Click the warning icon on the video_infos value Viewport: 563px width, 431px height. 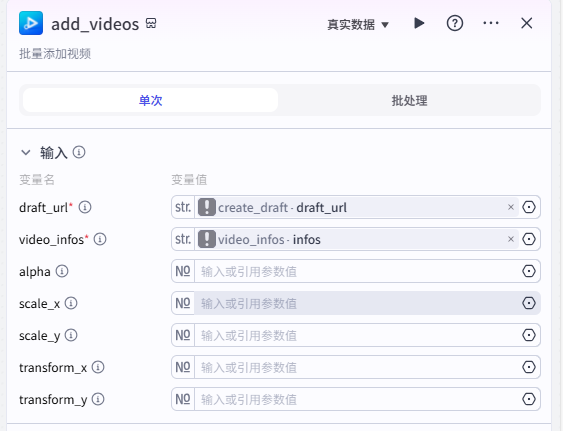207,239
